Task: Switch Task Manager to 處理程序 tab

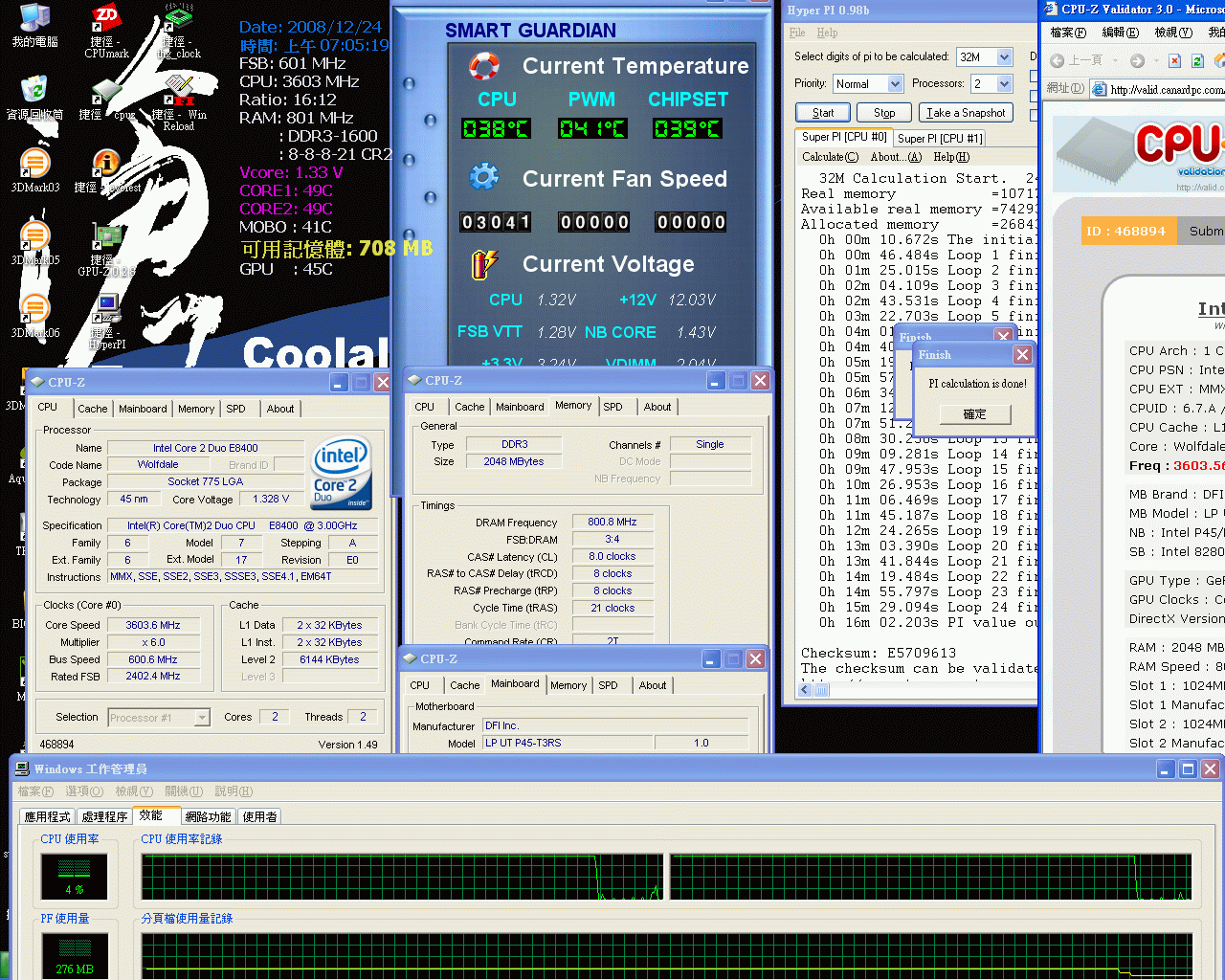Action: point(104,816)
